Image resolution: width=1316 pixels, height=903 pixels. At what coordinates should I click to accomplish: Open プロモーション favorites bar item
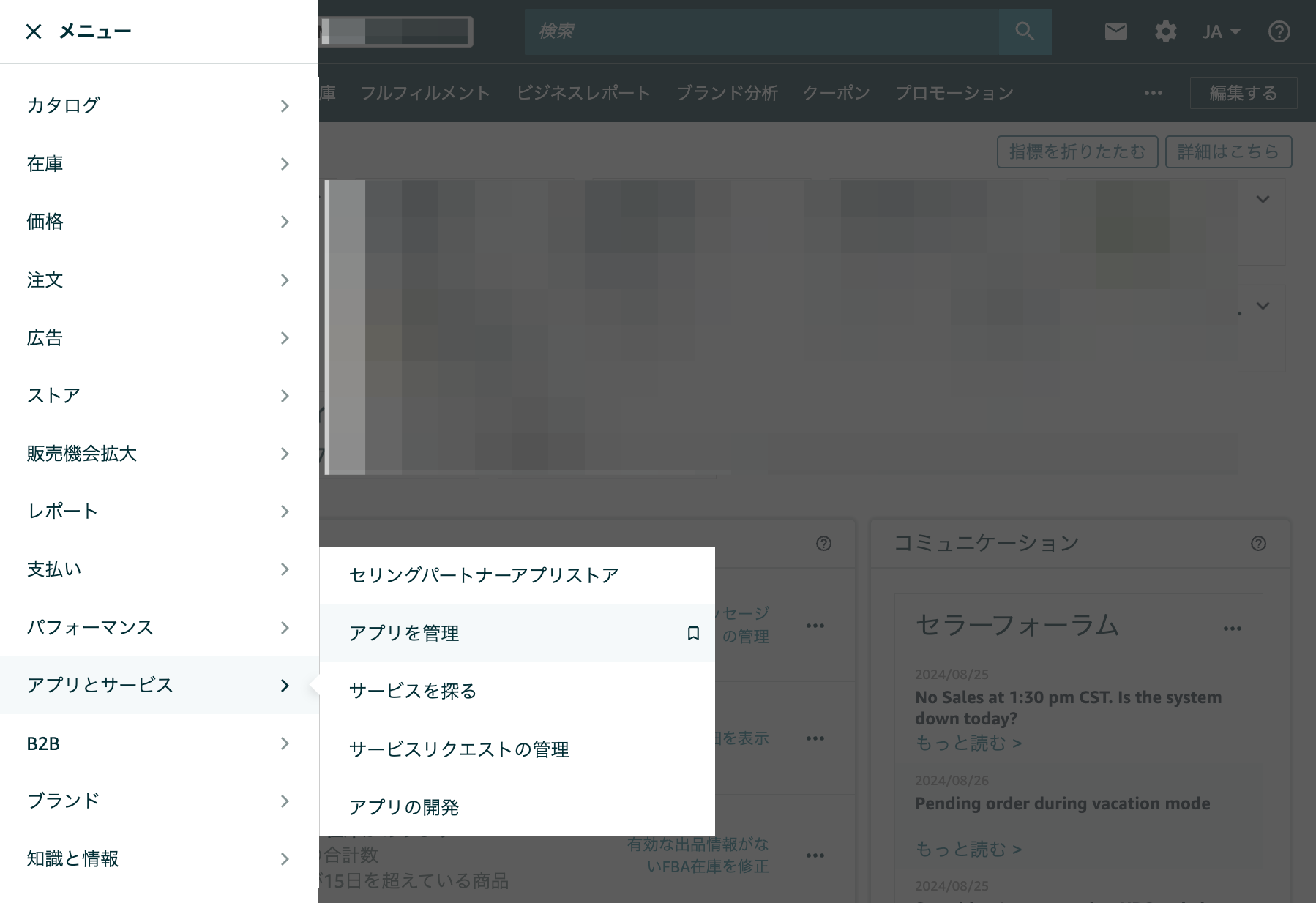tap(954, 93)
